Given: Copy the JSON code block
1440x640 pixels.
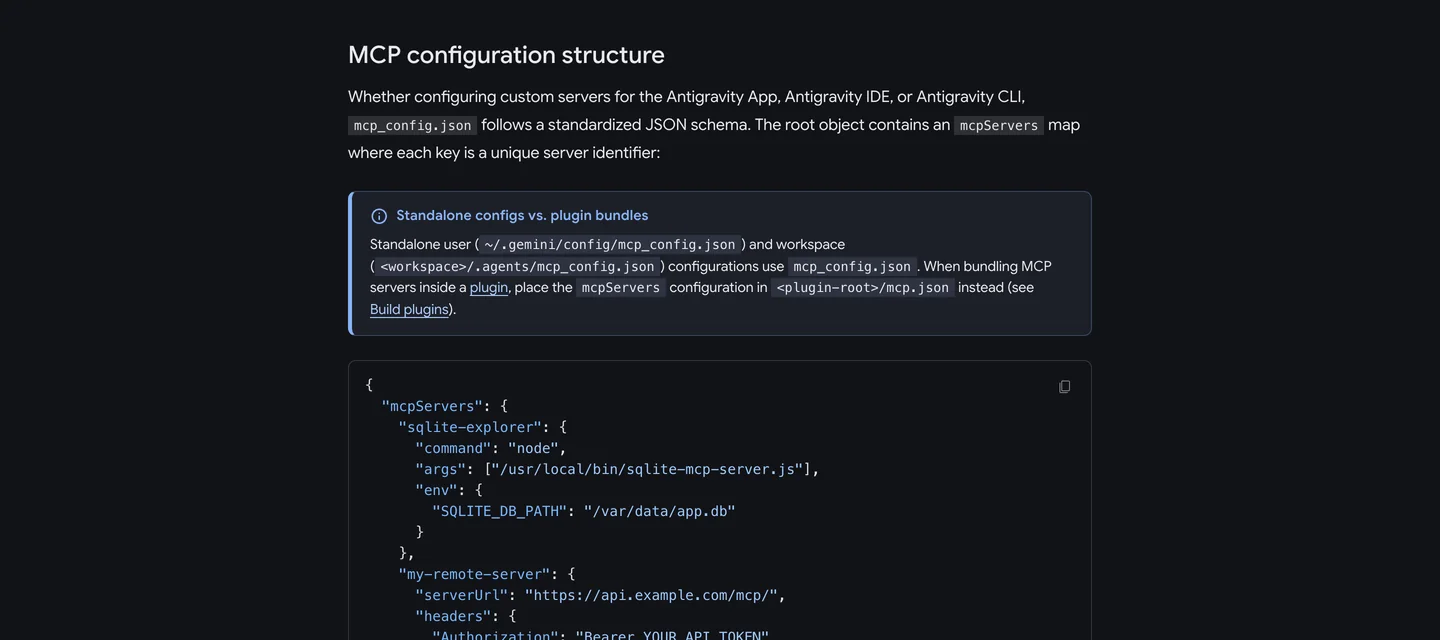Looking at the screenshot, I should (x=1064, y=387).
